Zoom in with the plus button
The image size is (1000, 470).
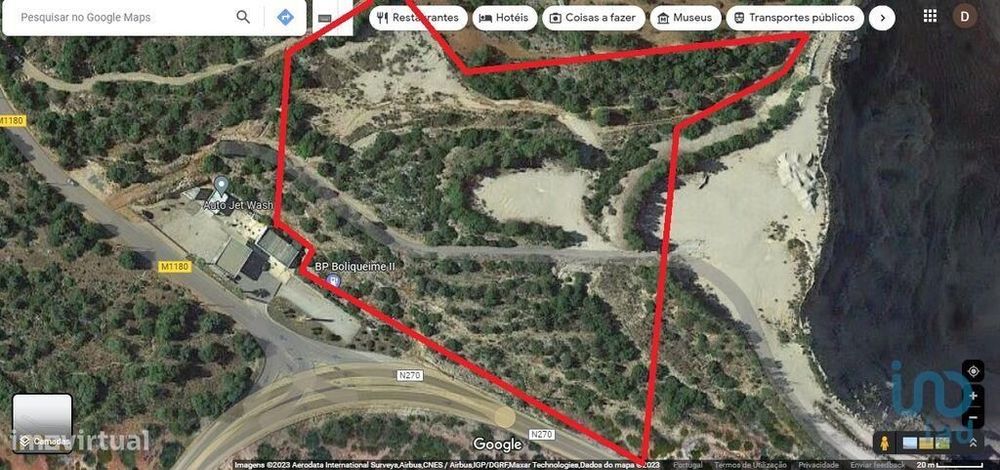tap(973, 396)
